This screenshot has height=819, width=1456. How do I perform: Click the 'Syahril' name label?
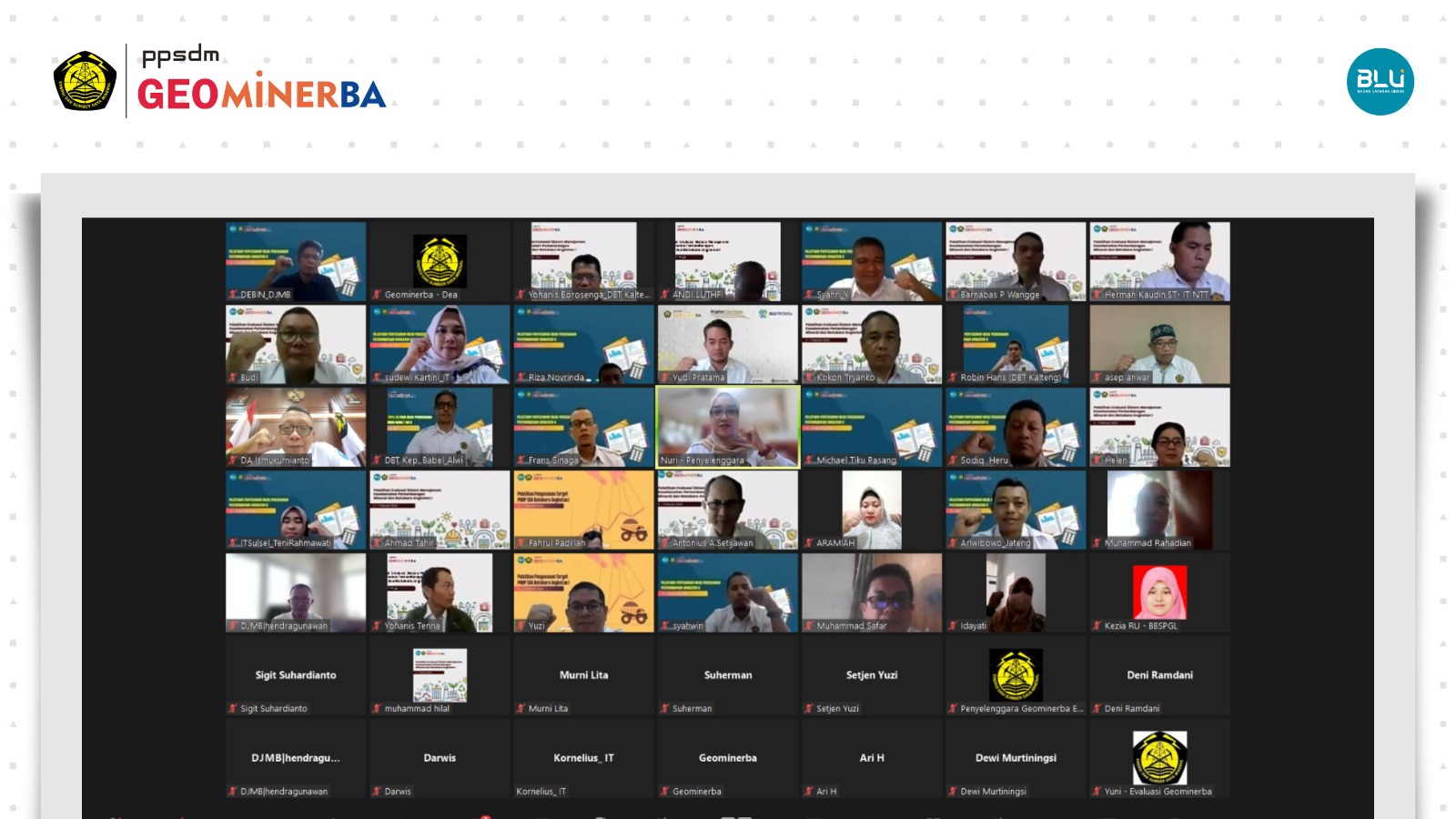coord(831,295)
